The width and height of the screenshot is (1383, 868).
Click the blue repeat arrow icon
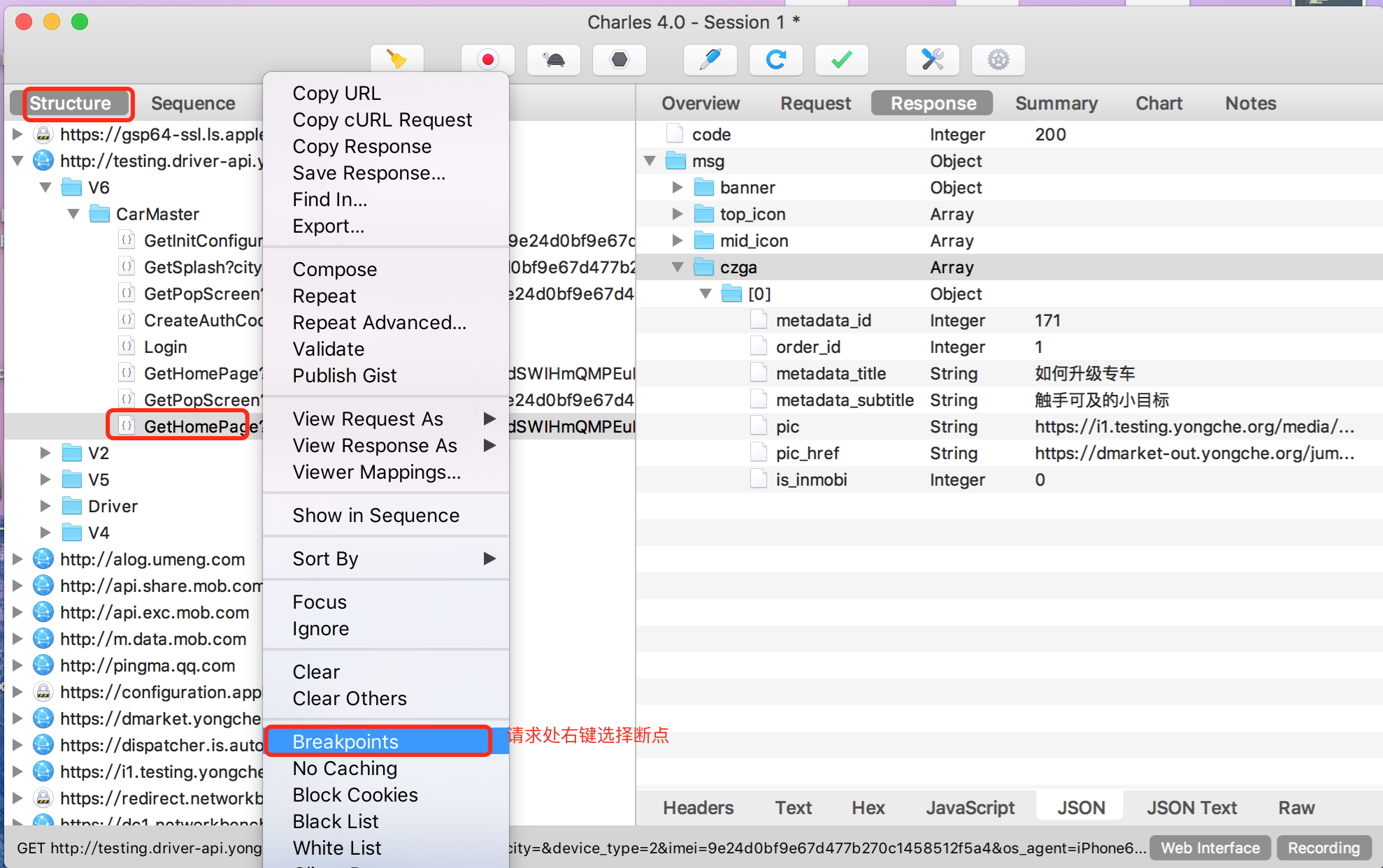[x=776, y=60]
